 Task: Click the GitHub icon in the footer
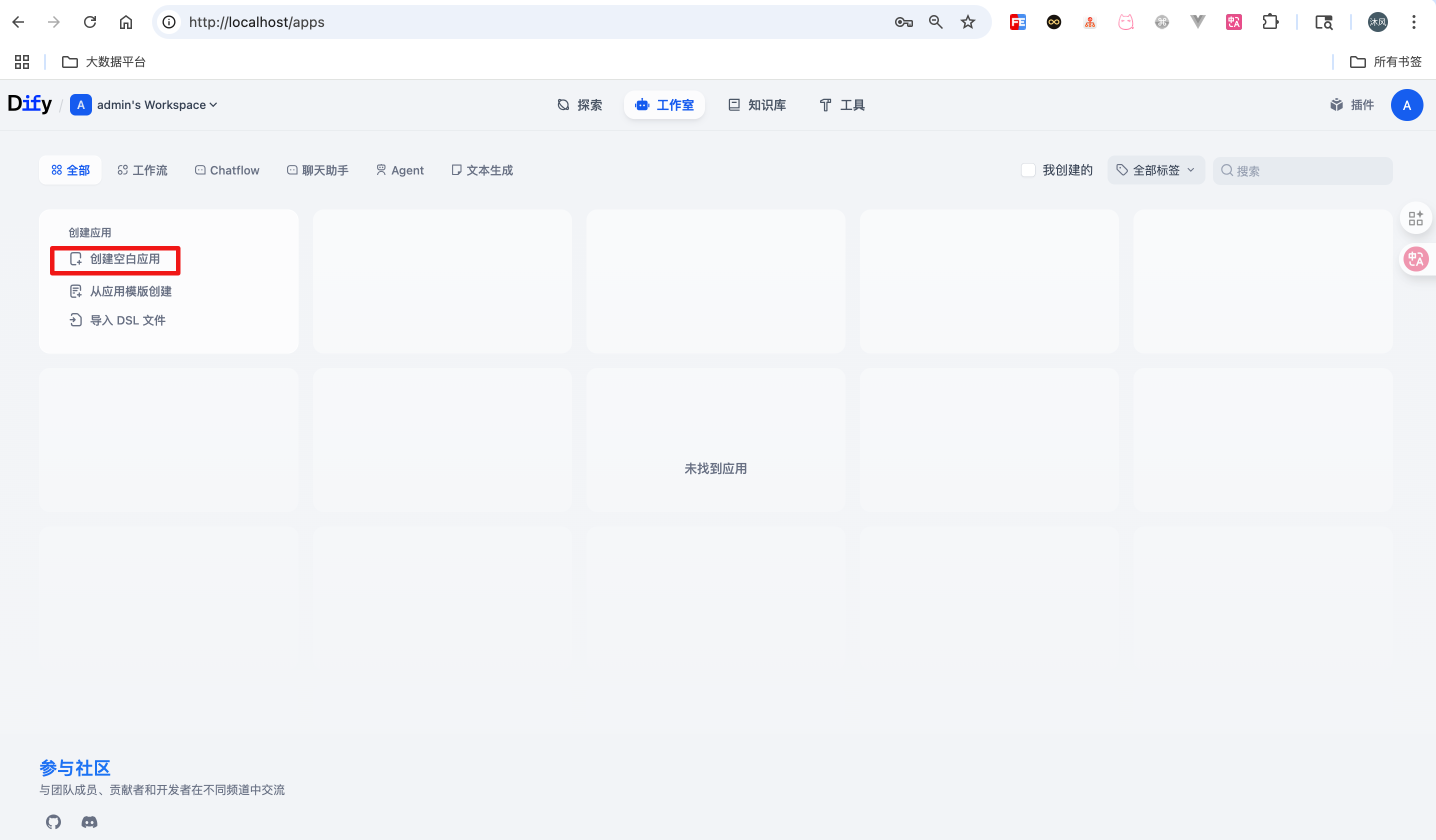pyautogui.click(x=53, y=822)
